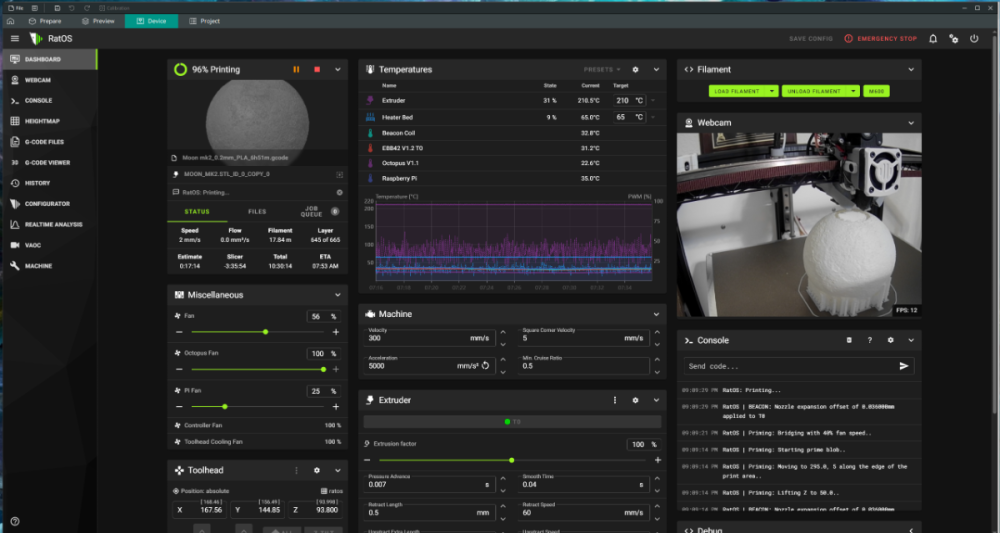Image resolution: width=1000 pixels, height=533 pixels.
Task: Switch to the Preview tab
Action: (98, 21)
